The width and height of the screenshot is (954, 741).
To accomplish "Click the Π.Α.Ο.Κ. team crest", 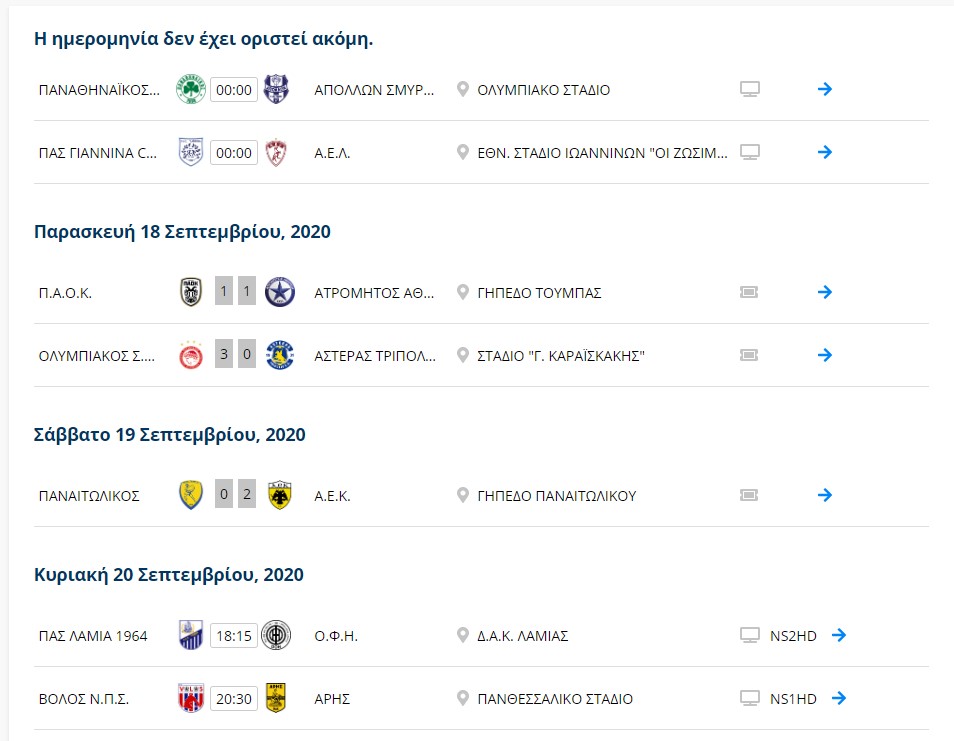I will tap(191, 292).
